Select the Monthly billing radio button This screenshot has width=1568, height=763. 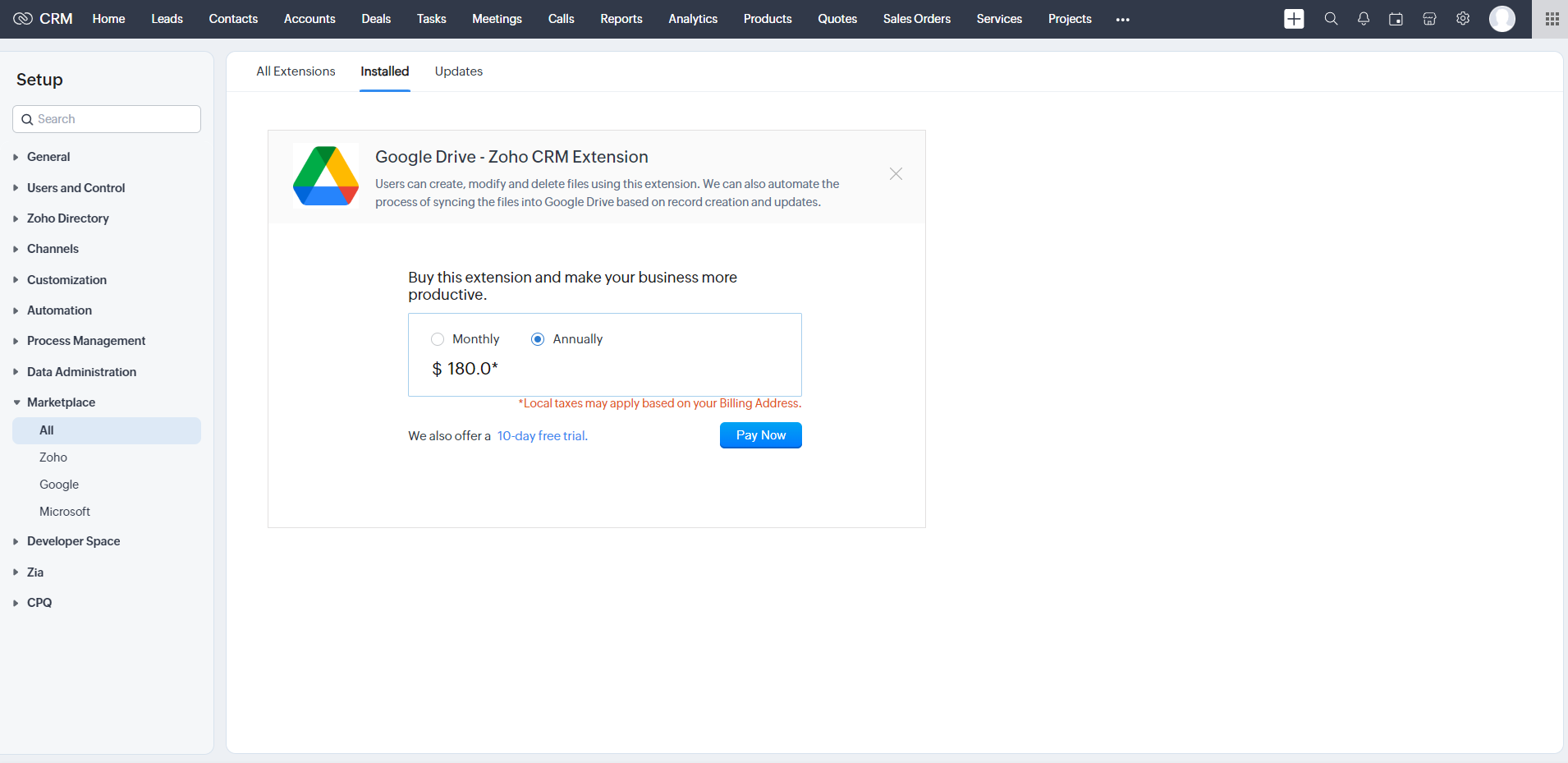coord(438,339)
